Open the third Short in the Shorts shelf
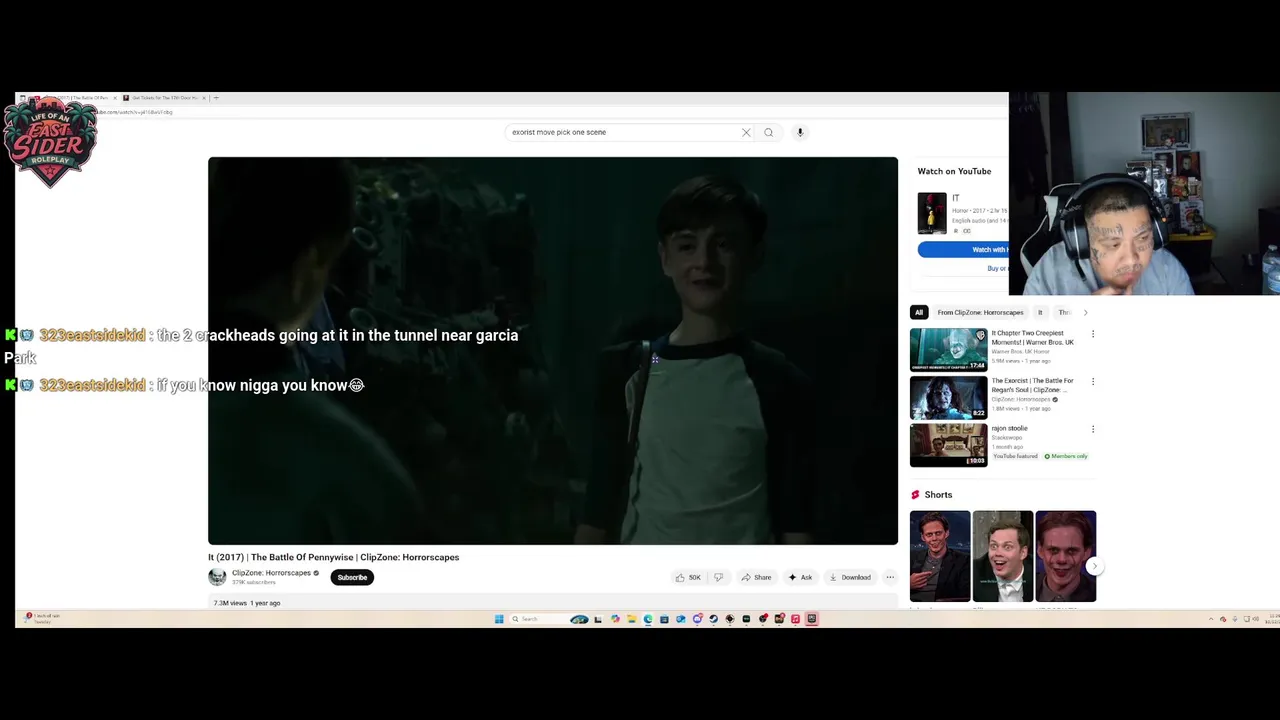 pyautogui.click(x=1066, y=556)
